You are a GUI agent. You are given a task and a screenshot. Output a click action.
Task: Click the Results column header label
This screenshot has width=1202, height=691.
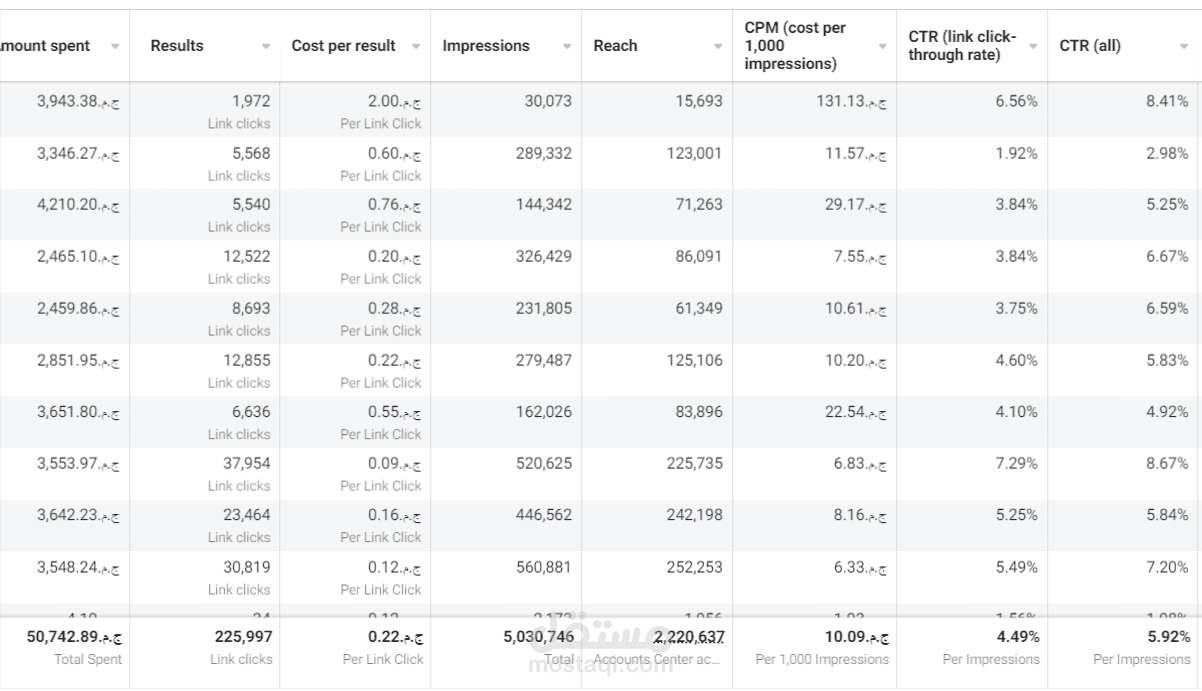[x=177, y=46]
